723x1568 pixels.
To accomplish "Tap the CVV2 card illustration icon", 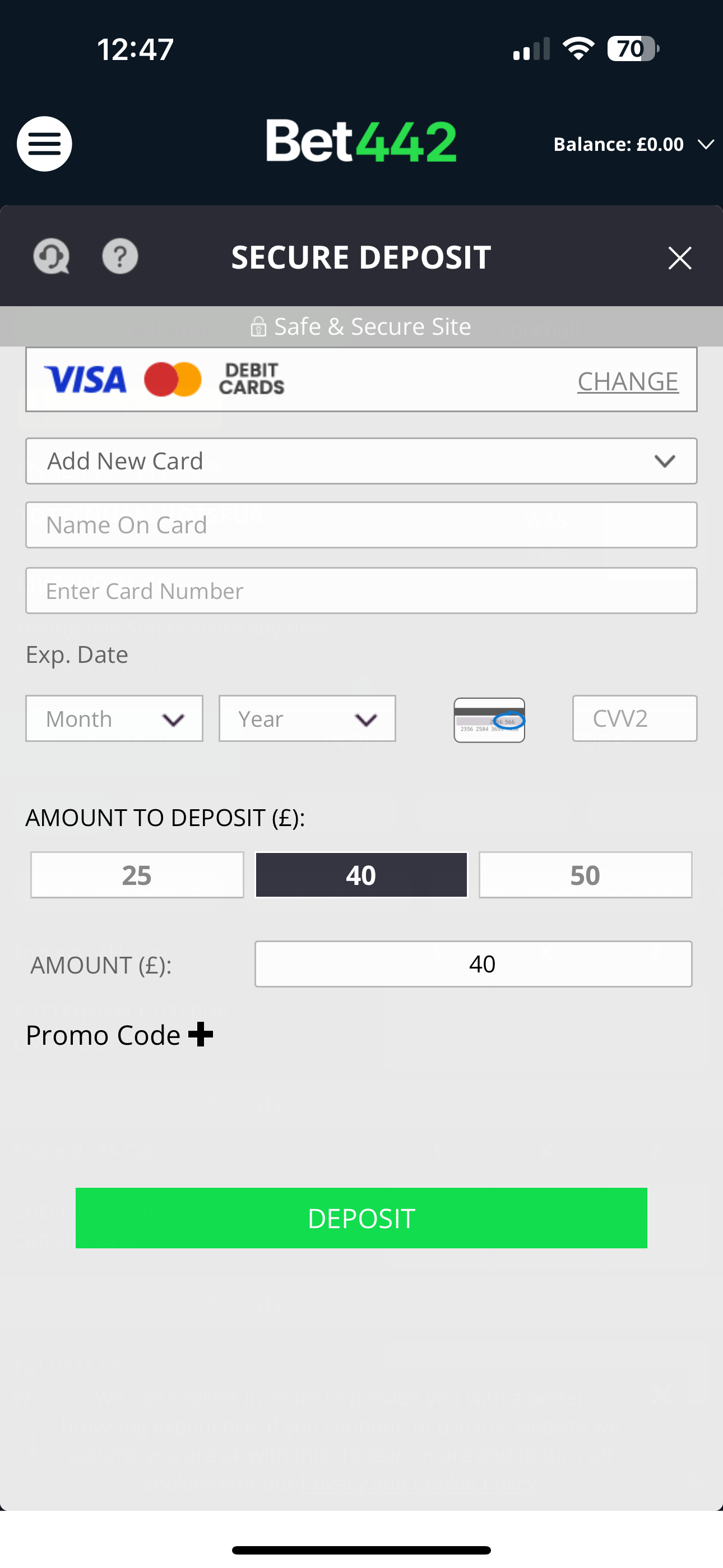I will [x=489, y=720].
